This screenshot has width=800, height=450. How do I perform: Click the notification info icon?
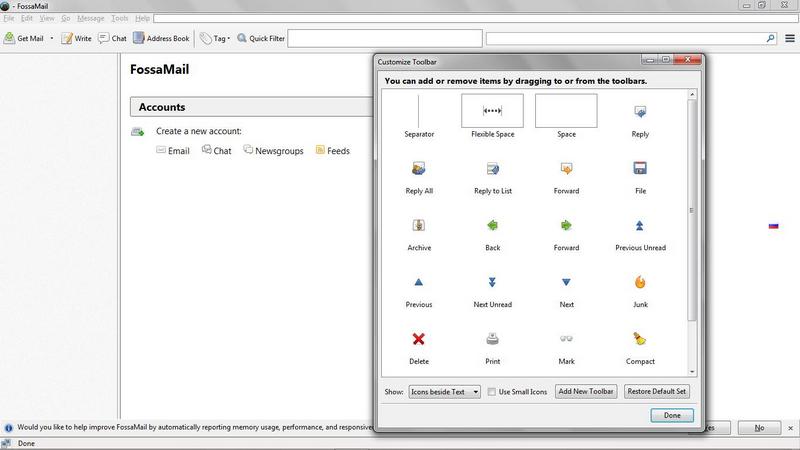coord(8,428)
